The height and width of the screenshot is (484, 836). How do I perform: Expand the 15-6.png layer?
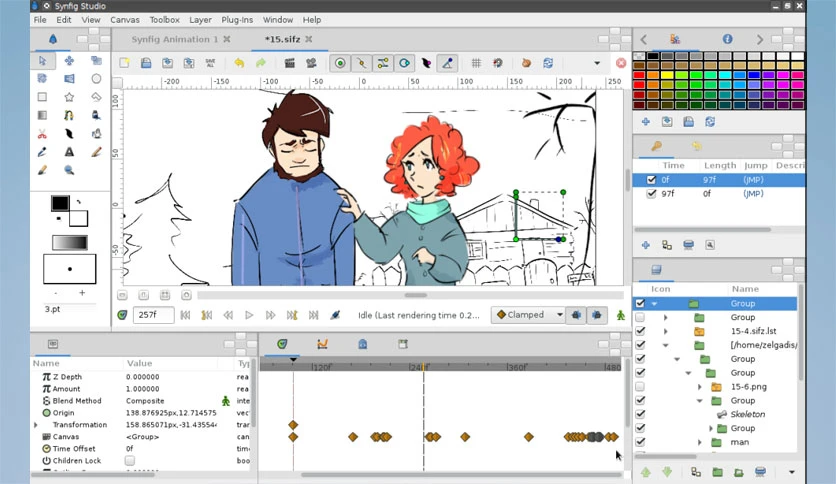click(700, 386)
